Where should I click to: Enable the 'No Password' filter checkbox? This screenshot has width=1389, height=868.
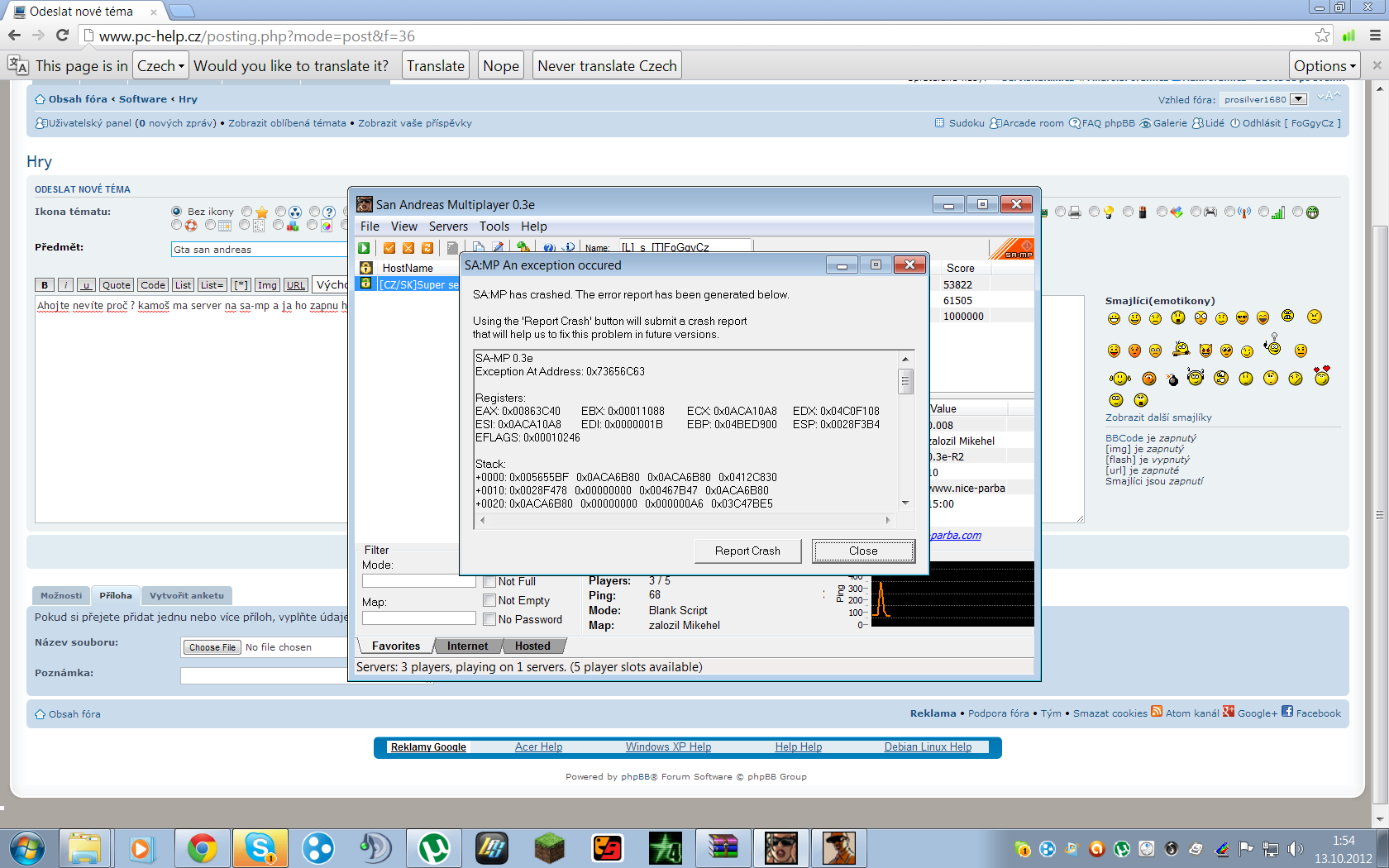point(489,619)
